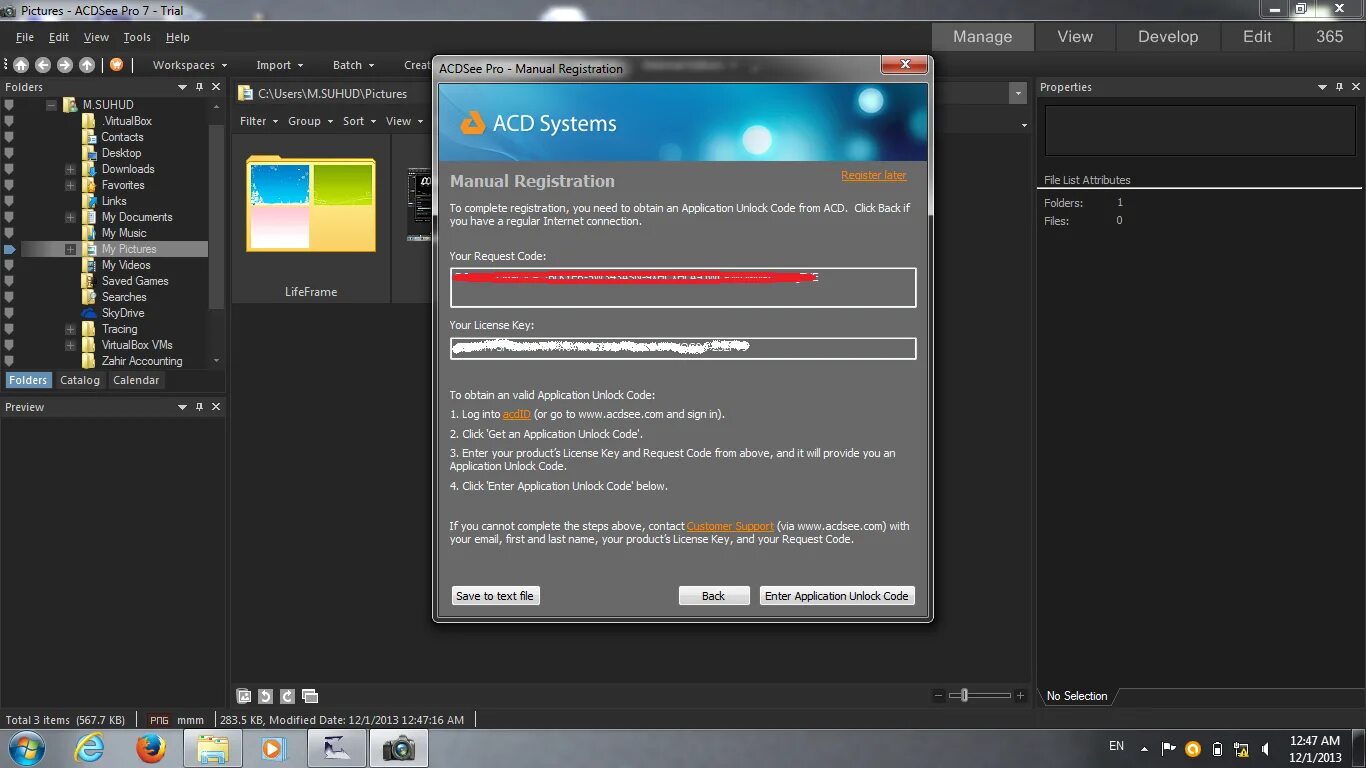Click the thumbnail size slider handle
The image size is (1366, 768).
tap(964, 695)
